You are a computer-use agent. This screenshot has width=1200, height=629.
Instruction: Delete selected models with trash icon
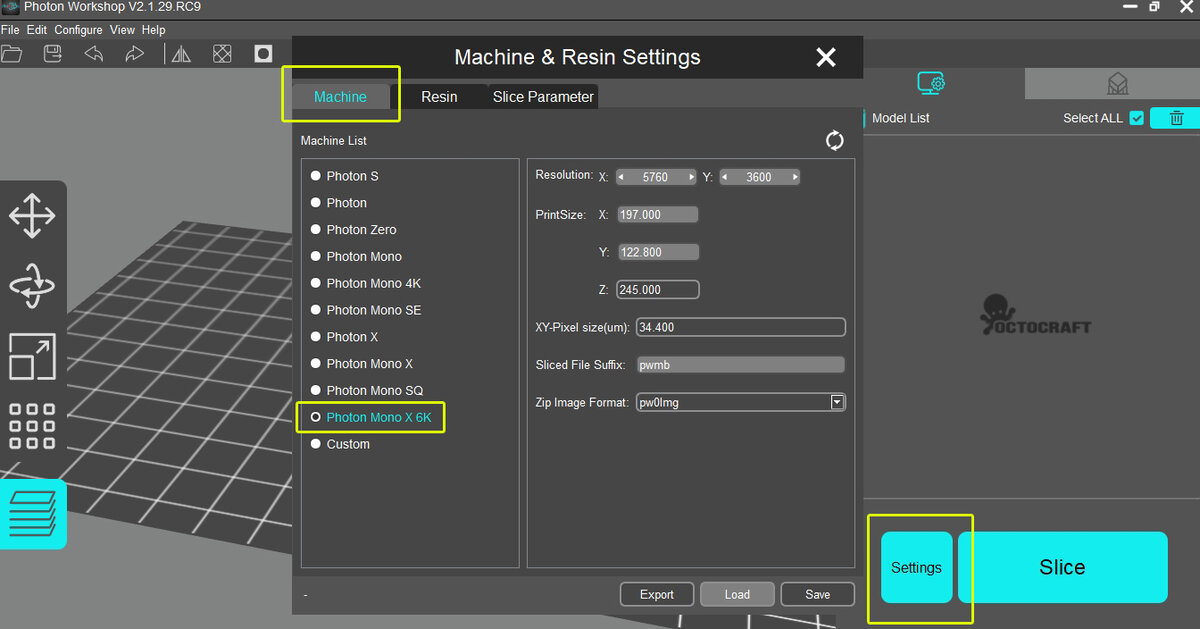pyautogui.click(x=1176, y=118)
